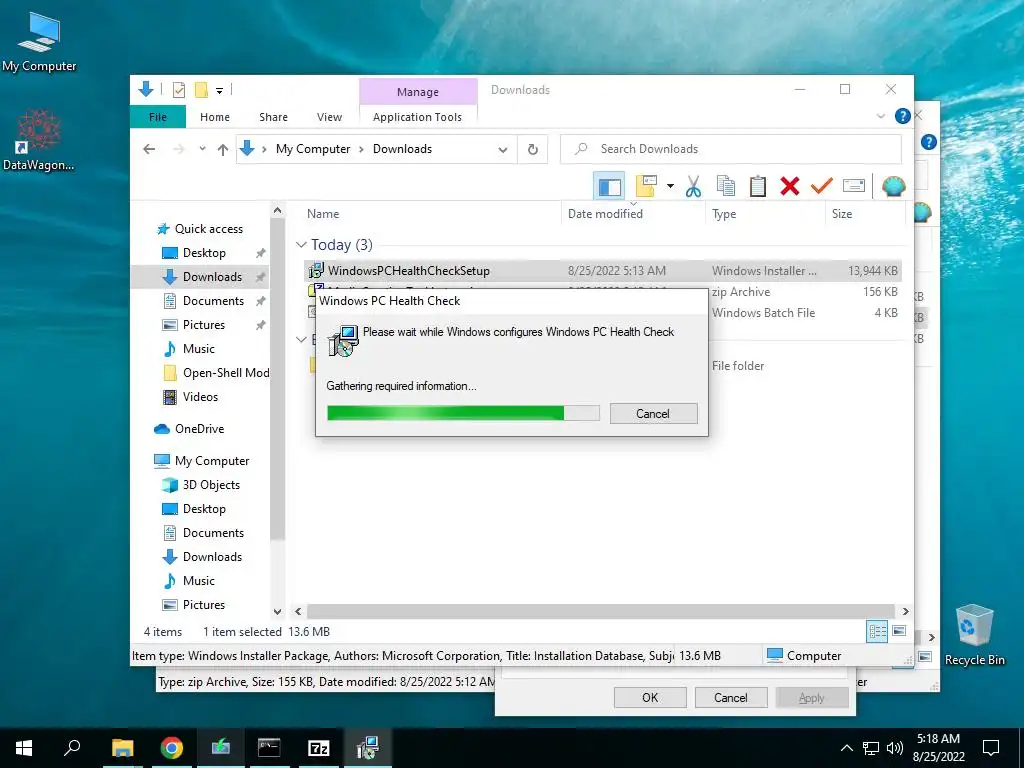Click the red X Delete icon
The width and height of the screenshot is (1024, 768).
point(790,187)
